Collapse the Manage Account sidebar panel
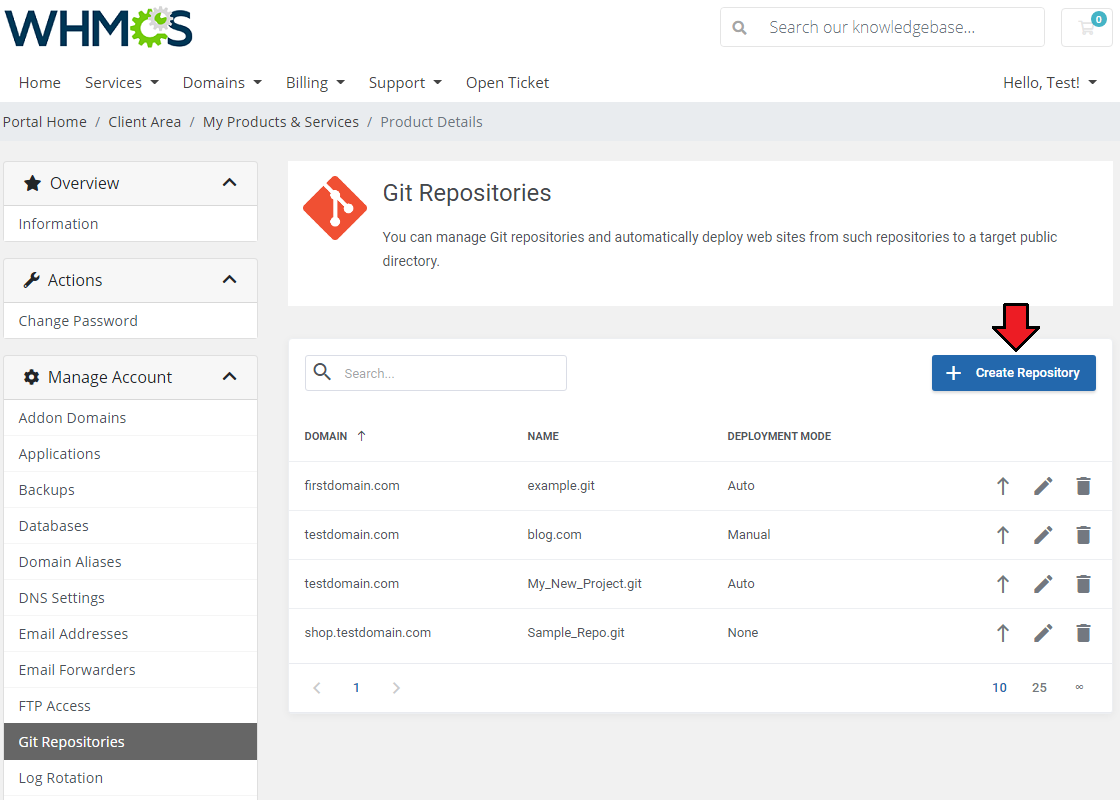1120x800 pixels. [x=229, y=376]
